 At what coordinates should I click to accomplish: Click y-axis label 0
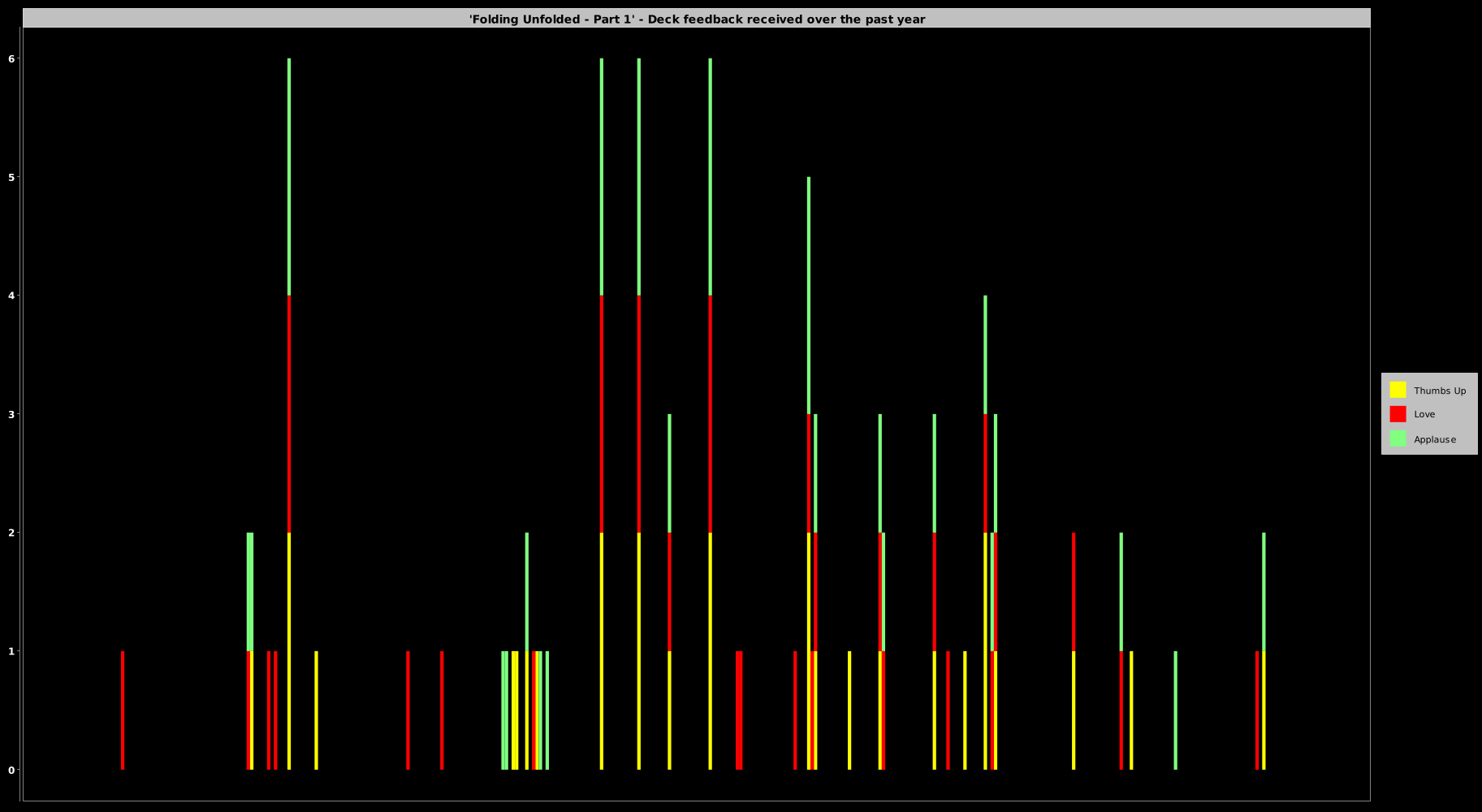click(x=11, y=770)
